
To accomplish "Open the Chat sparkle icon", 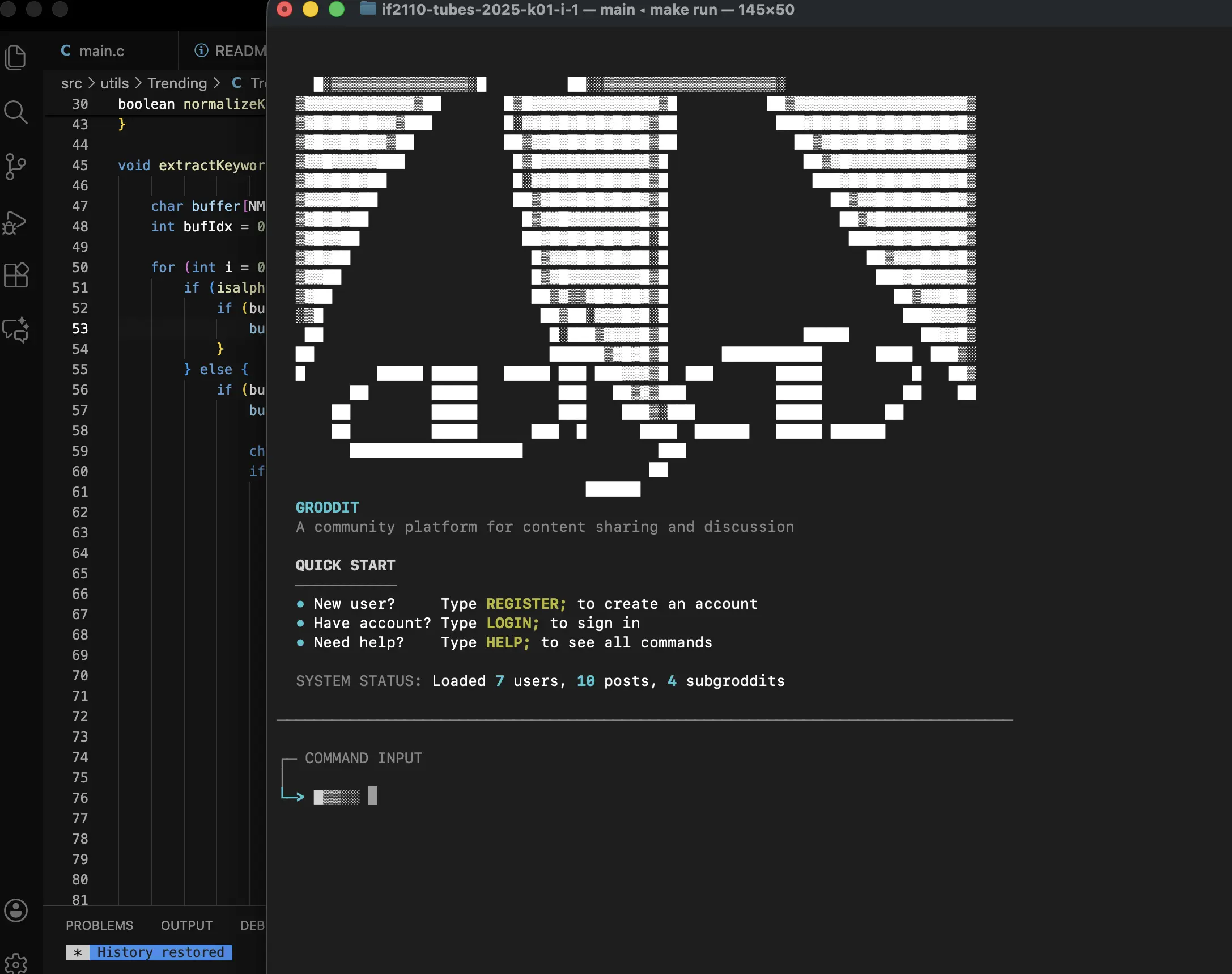I will [x=15, y=329].
